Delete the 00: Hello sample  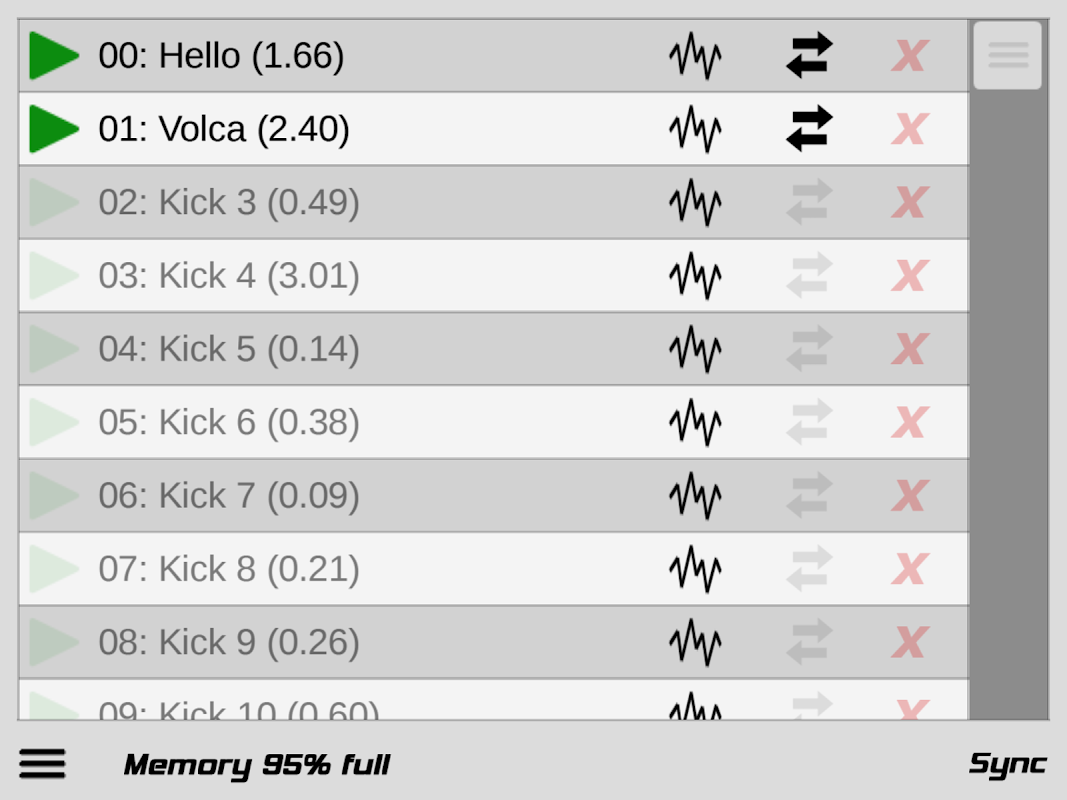[910, 56]
